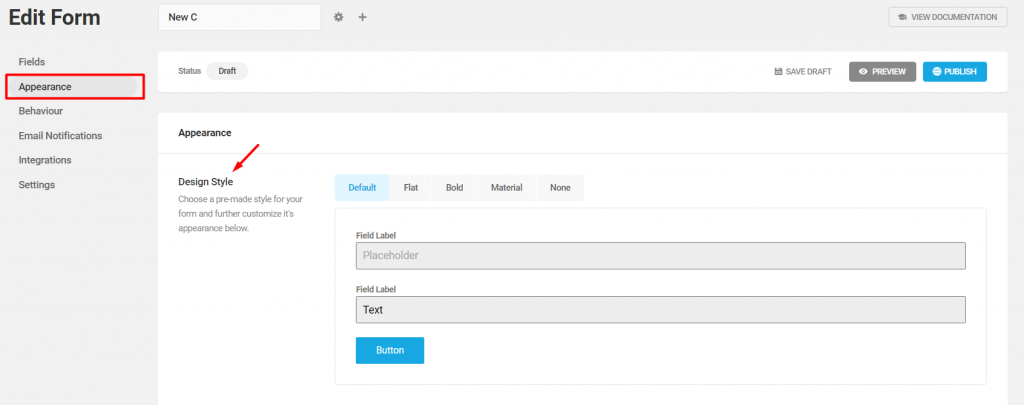Click the Publish button
The image size is (1024, 405).
954,72
